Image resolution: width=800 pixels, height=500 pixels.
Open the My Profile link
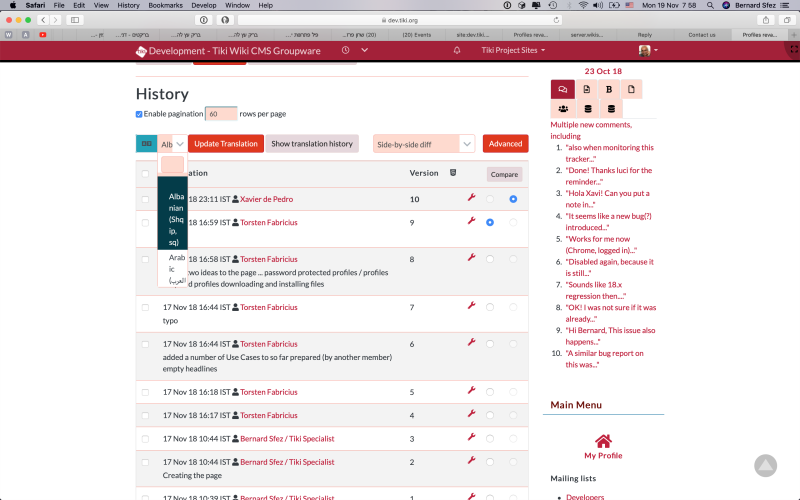pos(603,455)
